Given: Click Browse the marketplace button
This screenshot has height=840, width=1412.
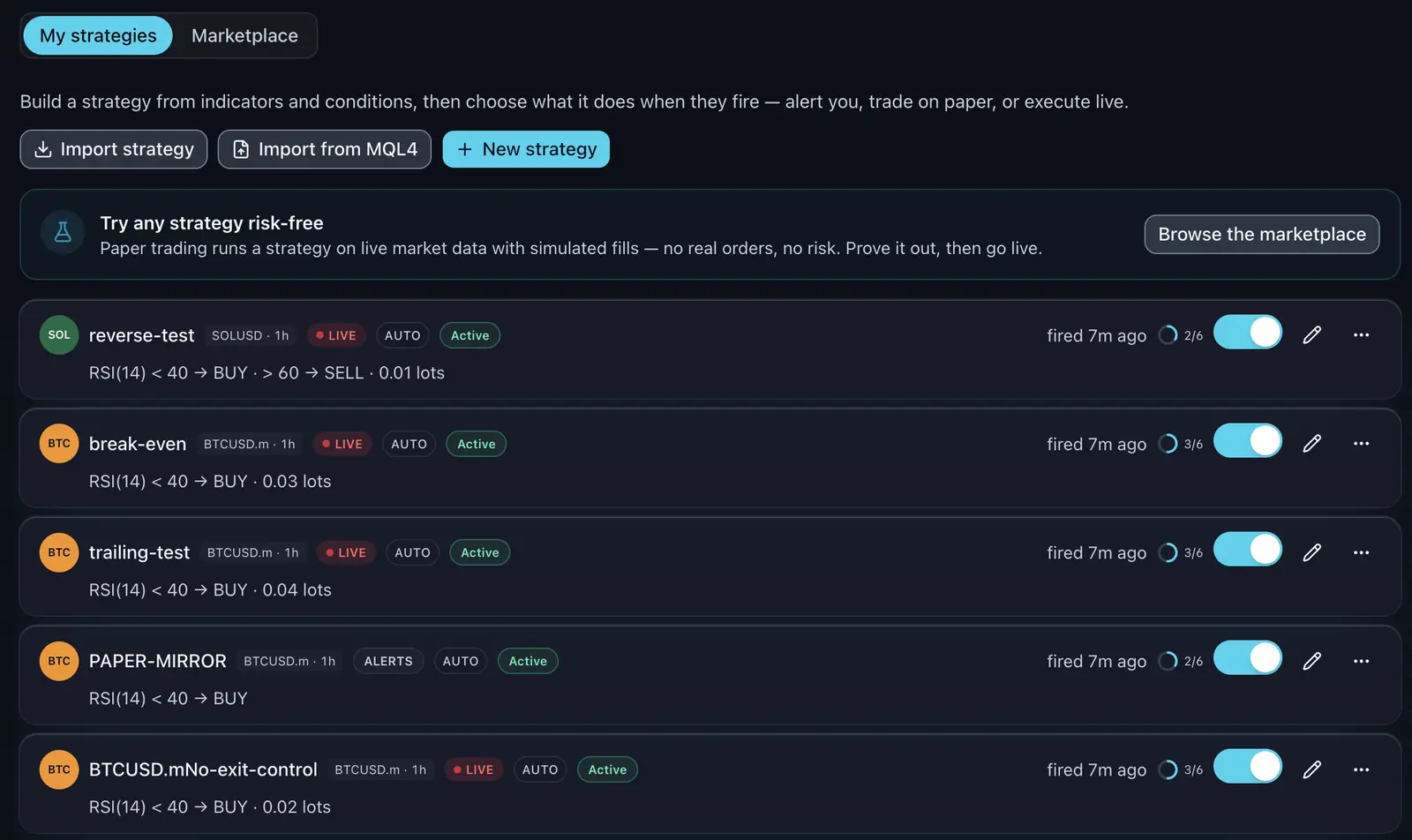Looking at the screenshot, I should coord(1262,234).
